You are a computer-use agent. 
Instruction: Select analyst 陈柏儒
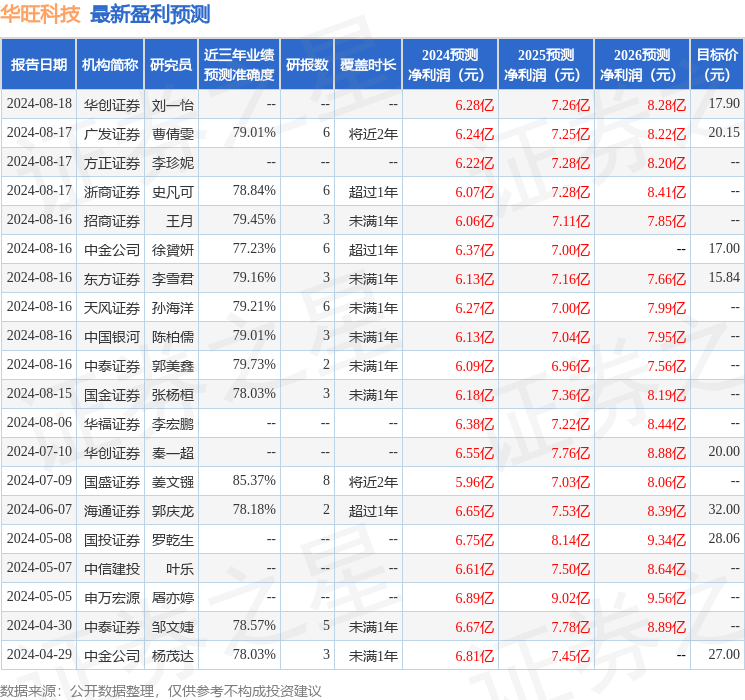pyautogui.click(x=172, y=337)
